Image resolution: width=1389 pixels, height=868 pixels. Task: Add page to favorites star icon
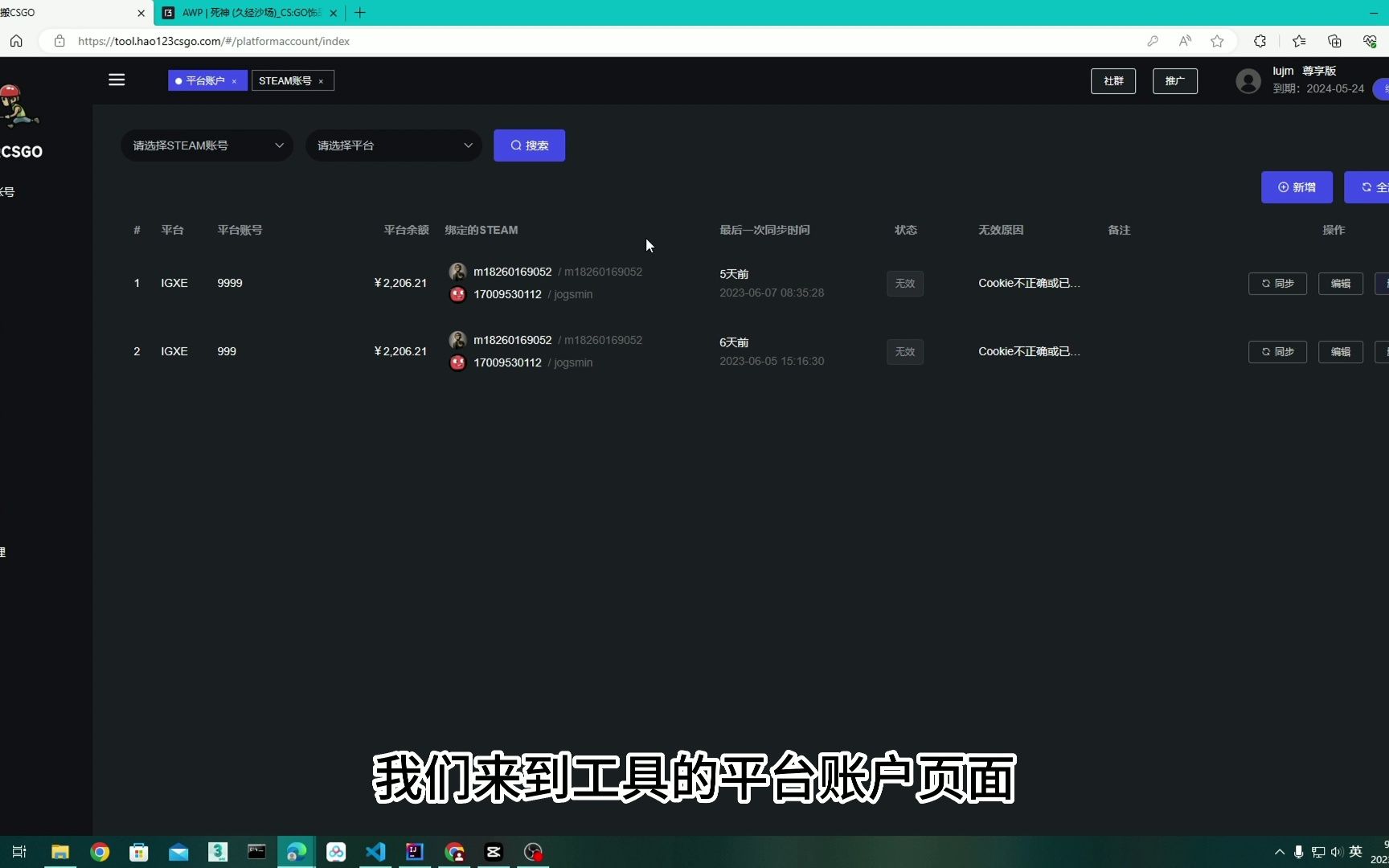point(1217,41)
